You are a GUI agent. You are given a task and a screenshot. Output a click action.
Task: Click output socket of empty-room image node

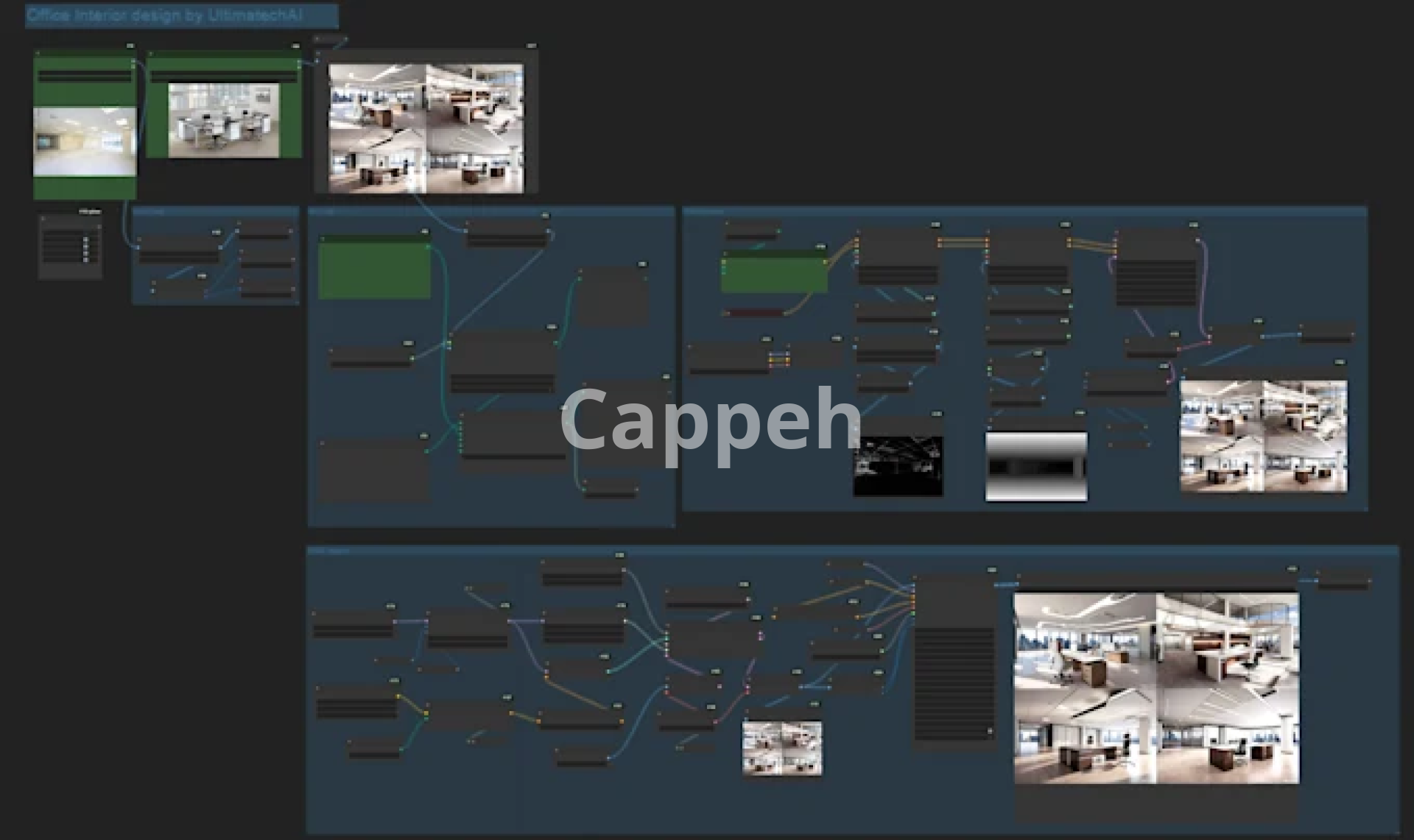133,63
